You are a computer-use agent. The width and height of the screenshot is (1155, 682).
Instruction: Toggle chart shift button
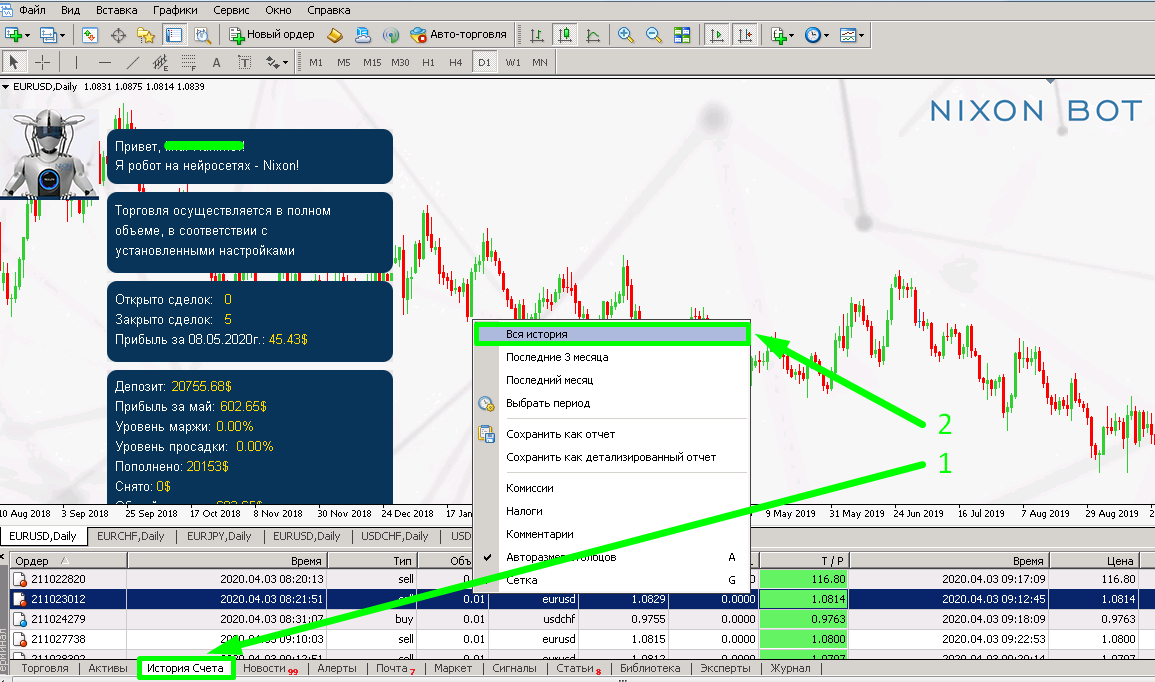pos(745,35)
